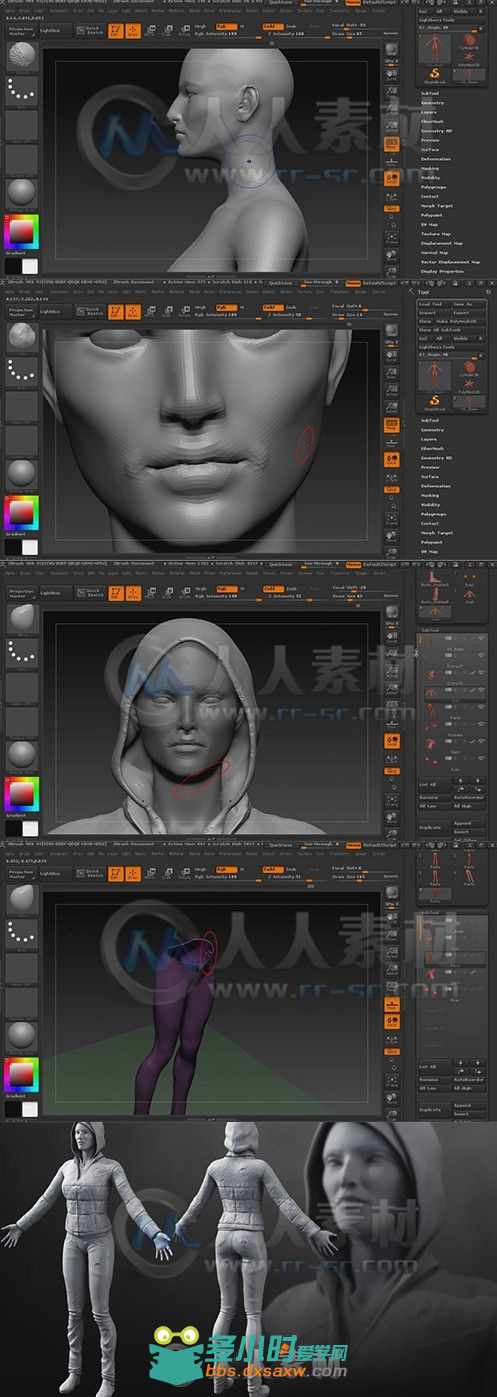The height and width of the screenshot is (1397, 497).
Task: Activate Quick Sketch in the profile-head window
Action: pyautogui.click(x=92, y=31)
